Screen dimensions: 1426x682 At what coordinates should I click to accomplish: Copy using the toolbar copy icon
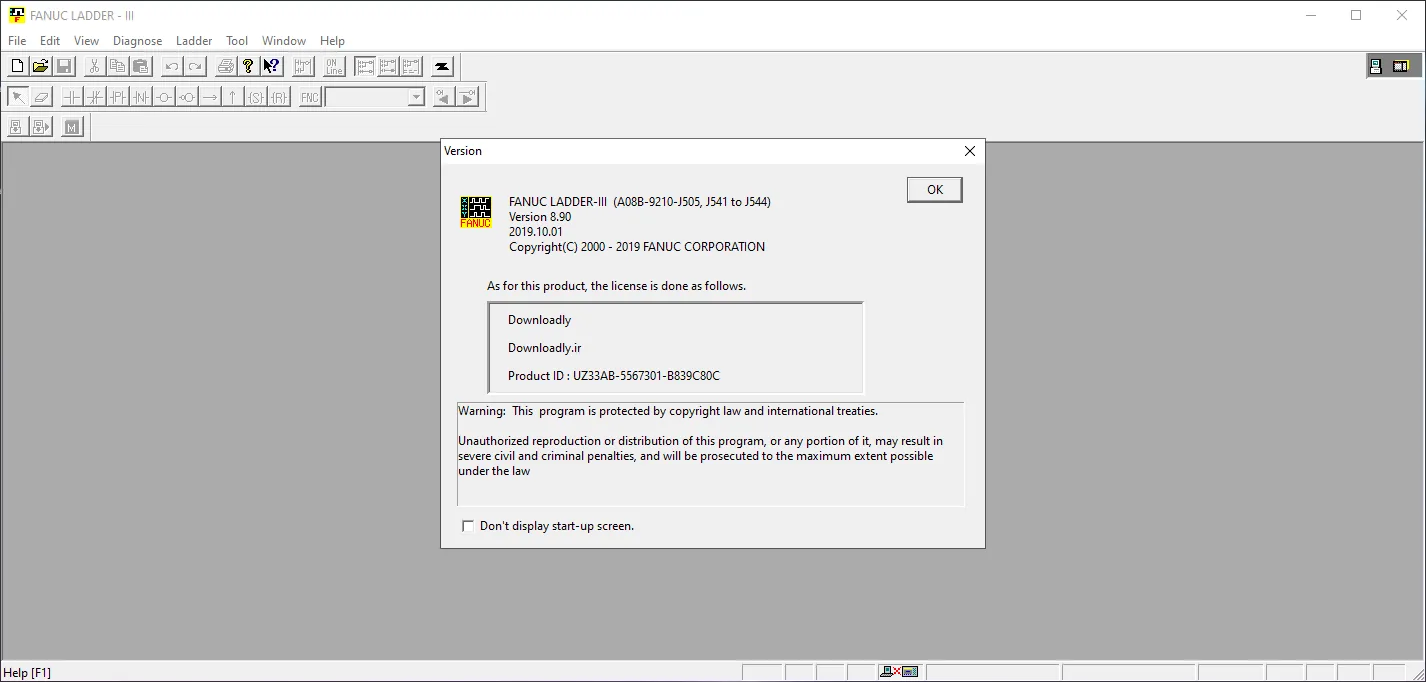pyautogui.click(x=117, y=67)
